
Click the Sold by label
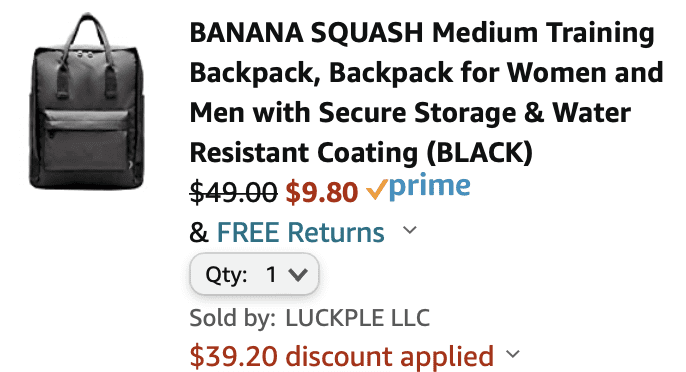[x=232, y=318]
